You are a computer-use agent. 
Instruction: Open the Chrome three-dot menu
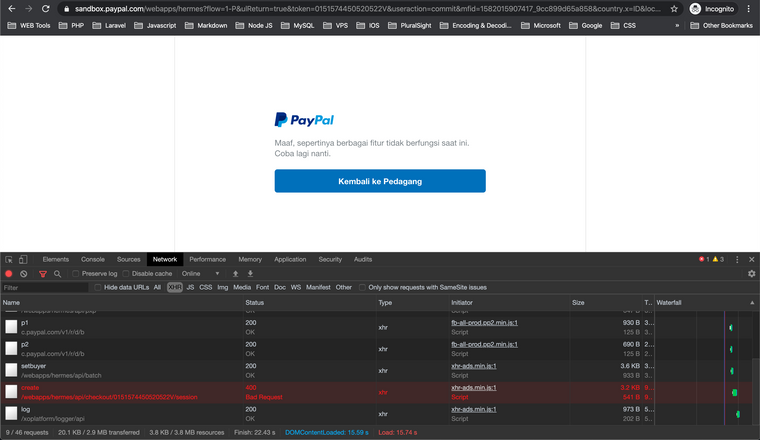(748, 9)
